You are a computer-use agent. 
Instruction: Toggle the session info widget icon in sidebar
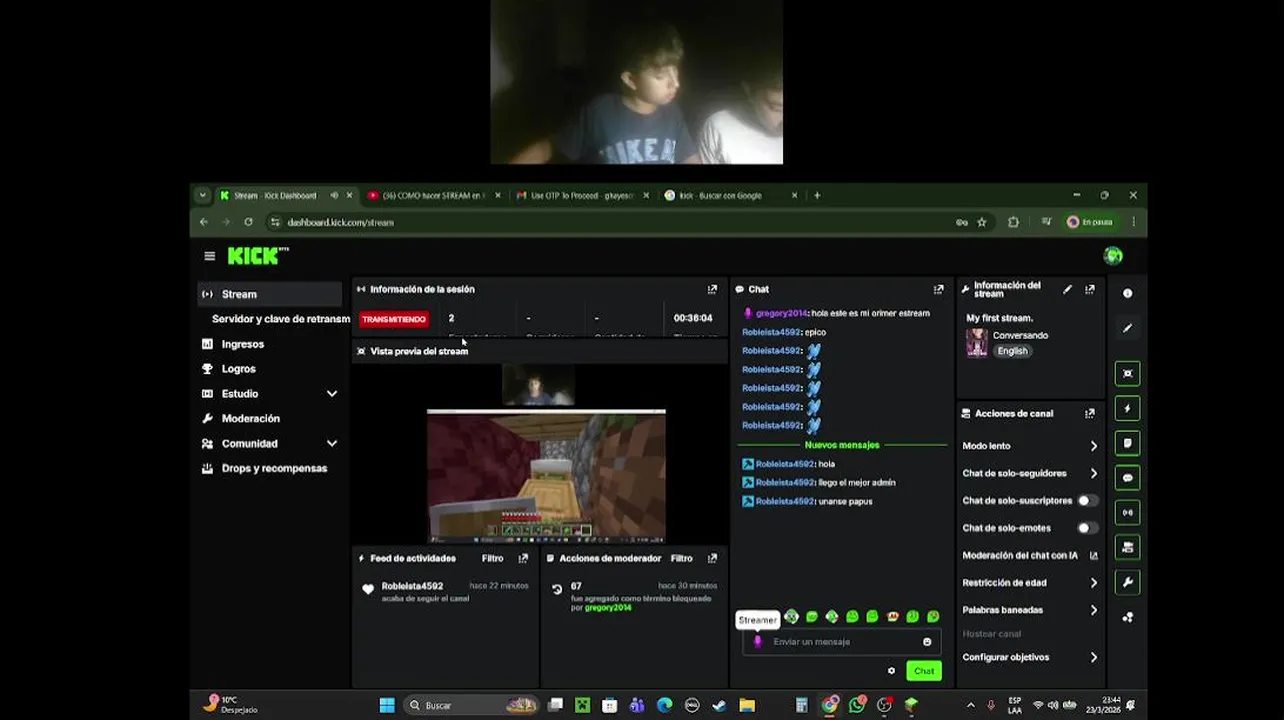[x=1127, y=512]
